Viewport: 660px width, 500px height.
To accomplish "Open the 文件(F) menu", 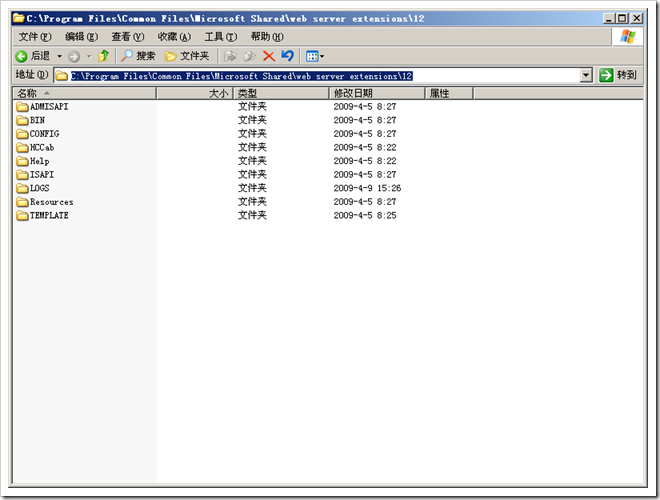I will pyautogui.click(x=35, y=37).
